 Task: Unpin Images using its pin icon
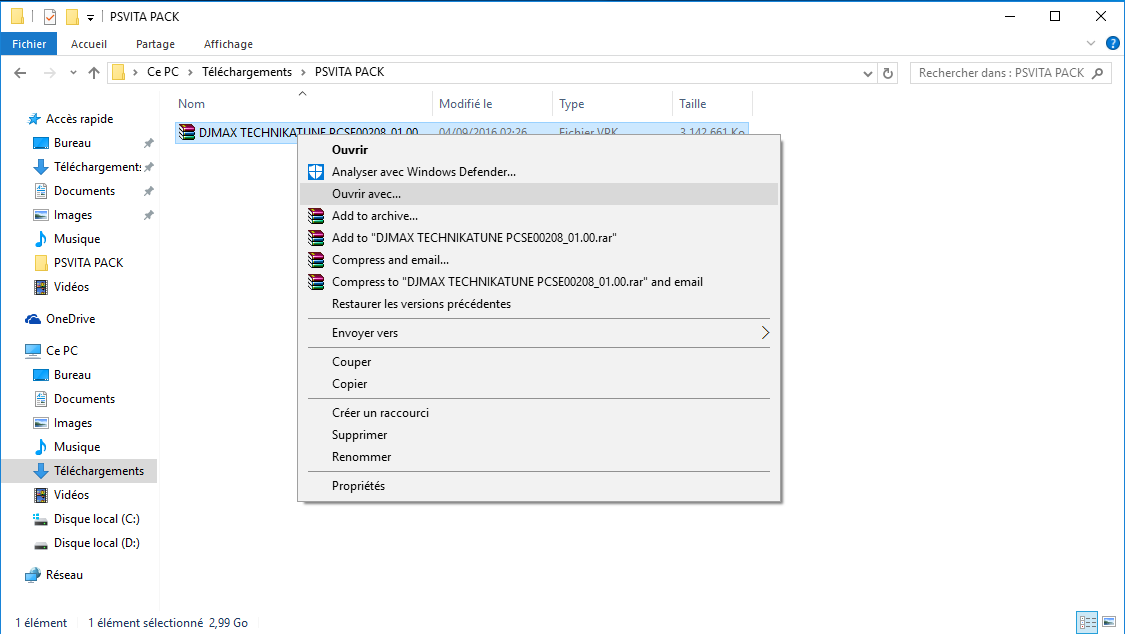(x=149, y=215)
